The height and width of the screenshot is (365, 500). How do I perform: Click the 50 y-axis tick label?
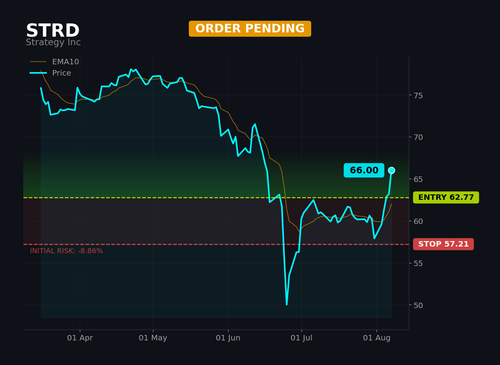click(x=418, y=305)
